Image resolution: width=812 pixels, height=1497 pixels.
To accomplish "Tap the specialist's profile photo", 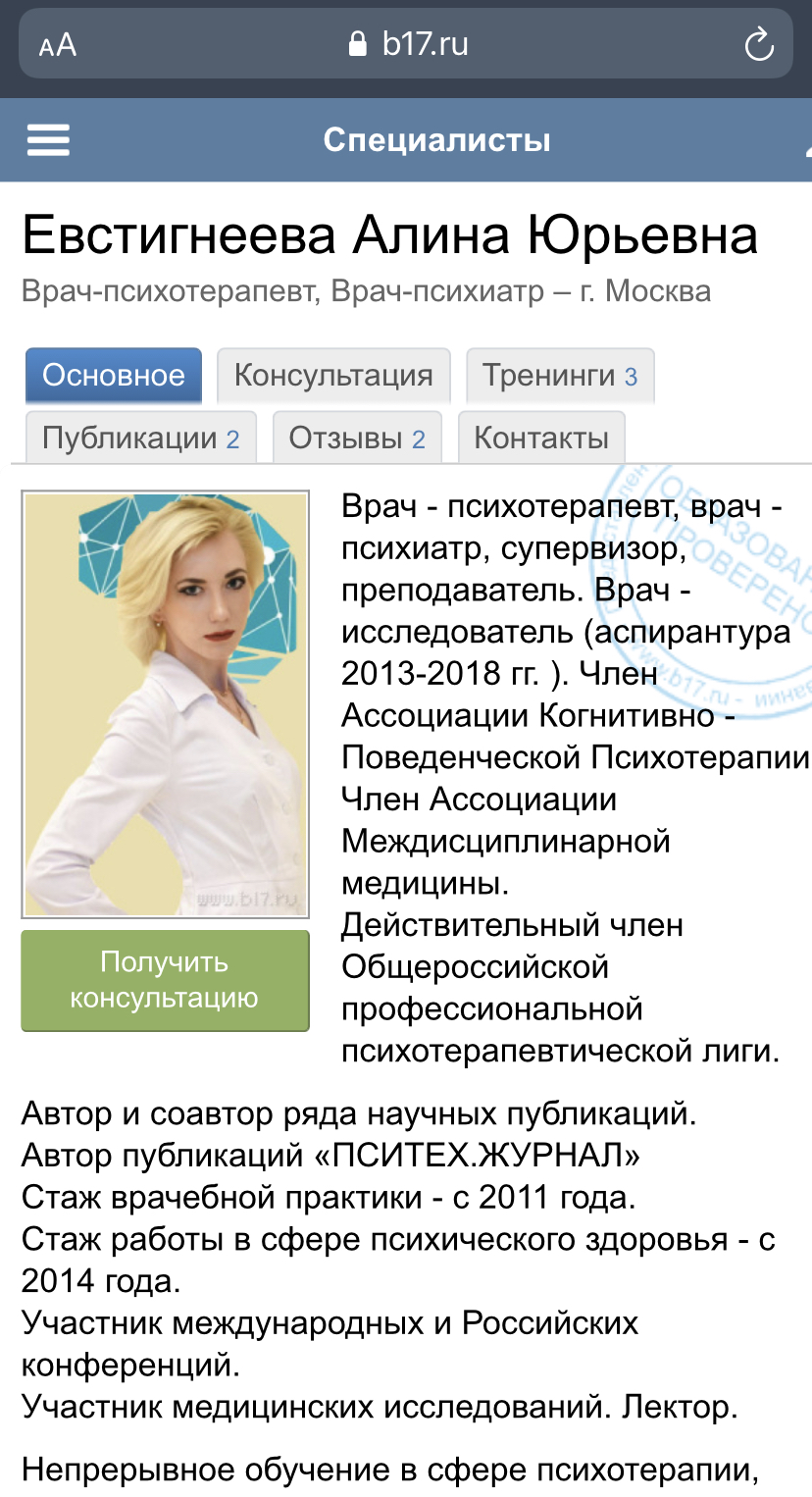I will tap(166, 703).
